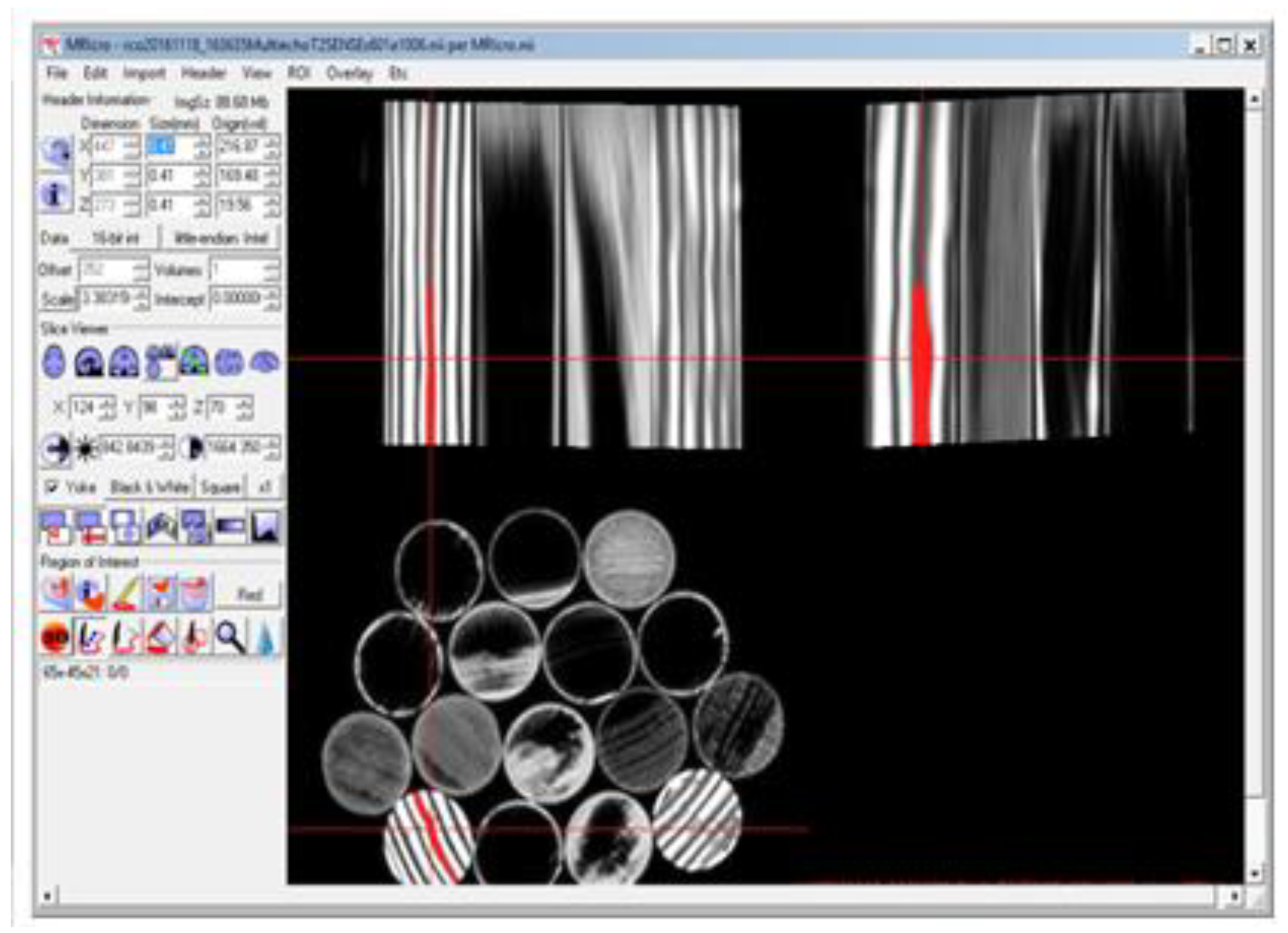
Task: Click the blue water-drop ROI icon
Action: coord(266,638)
